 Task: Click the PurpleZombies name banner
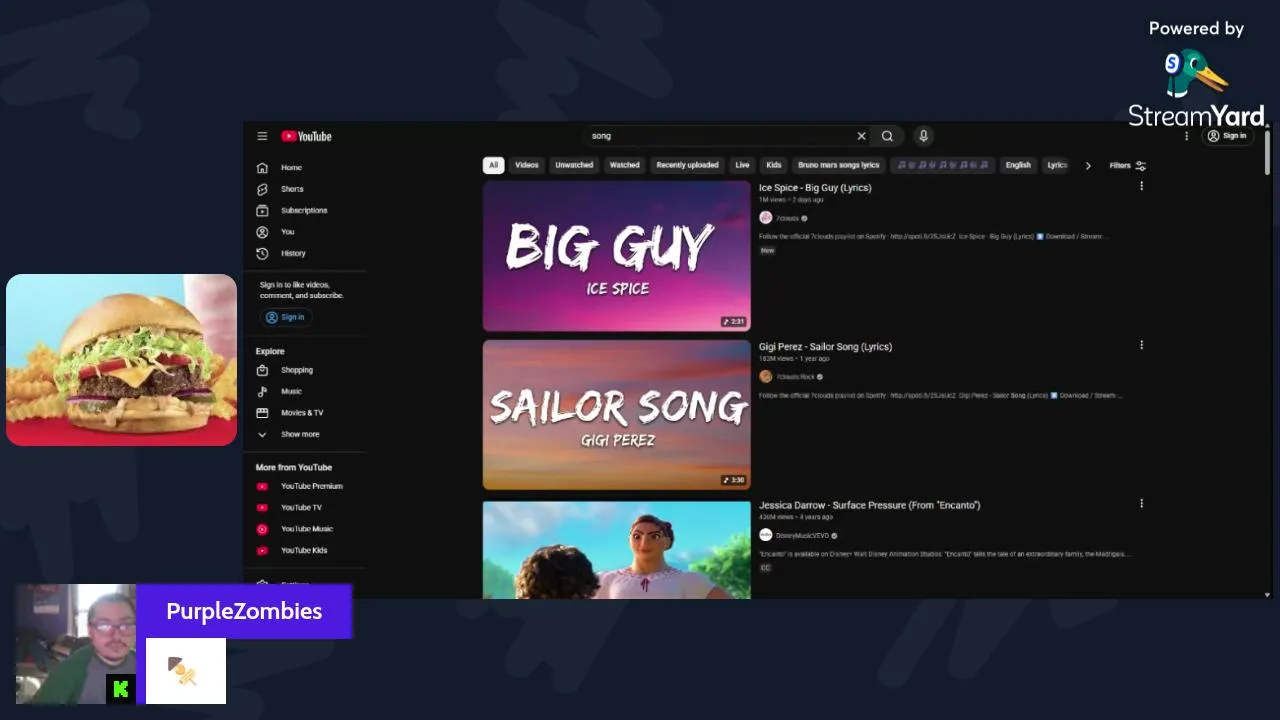[244, 611]
